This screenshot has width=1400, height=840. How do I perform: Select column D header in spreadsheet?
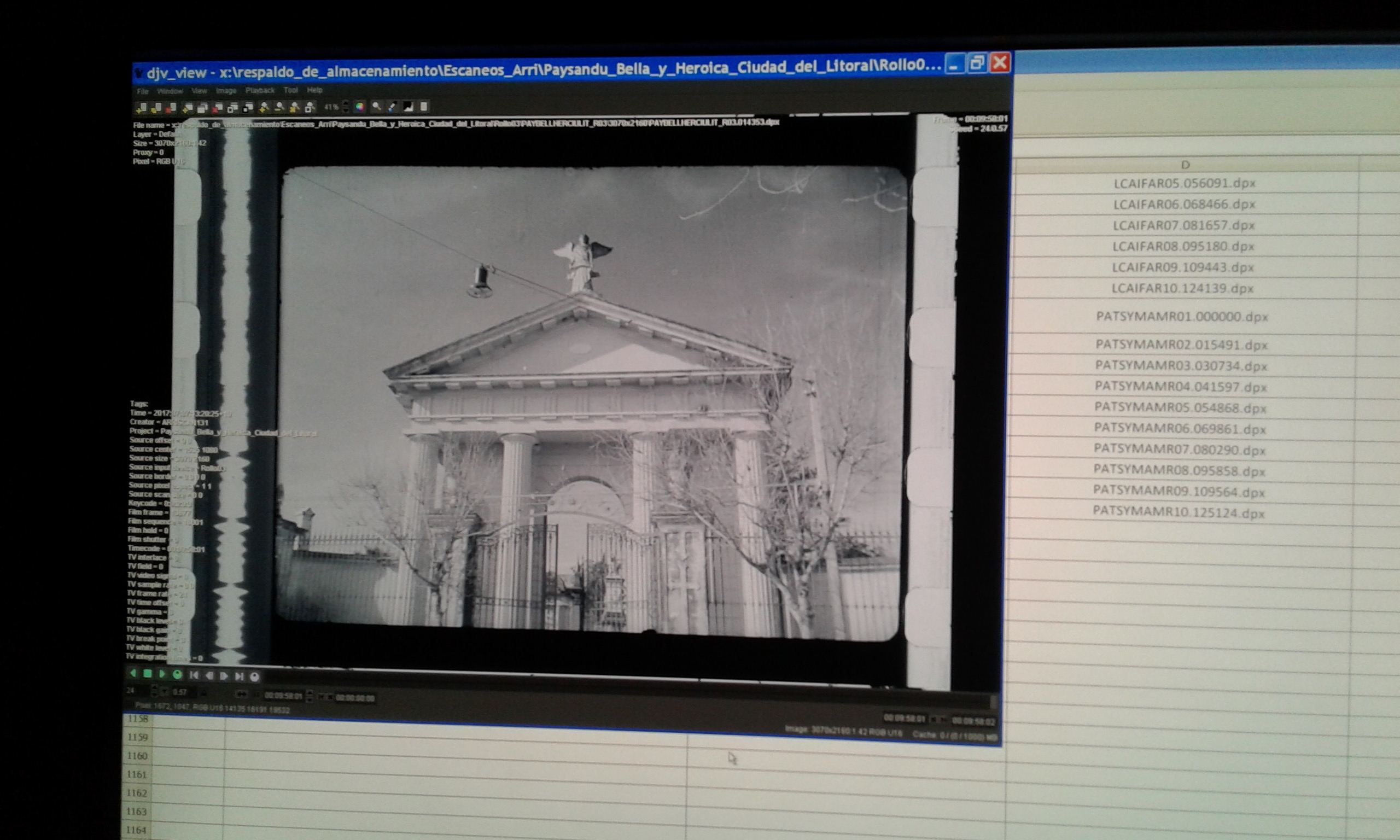pos(1186,165)
